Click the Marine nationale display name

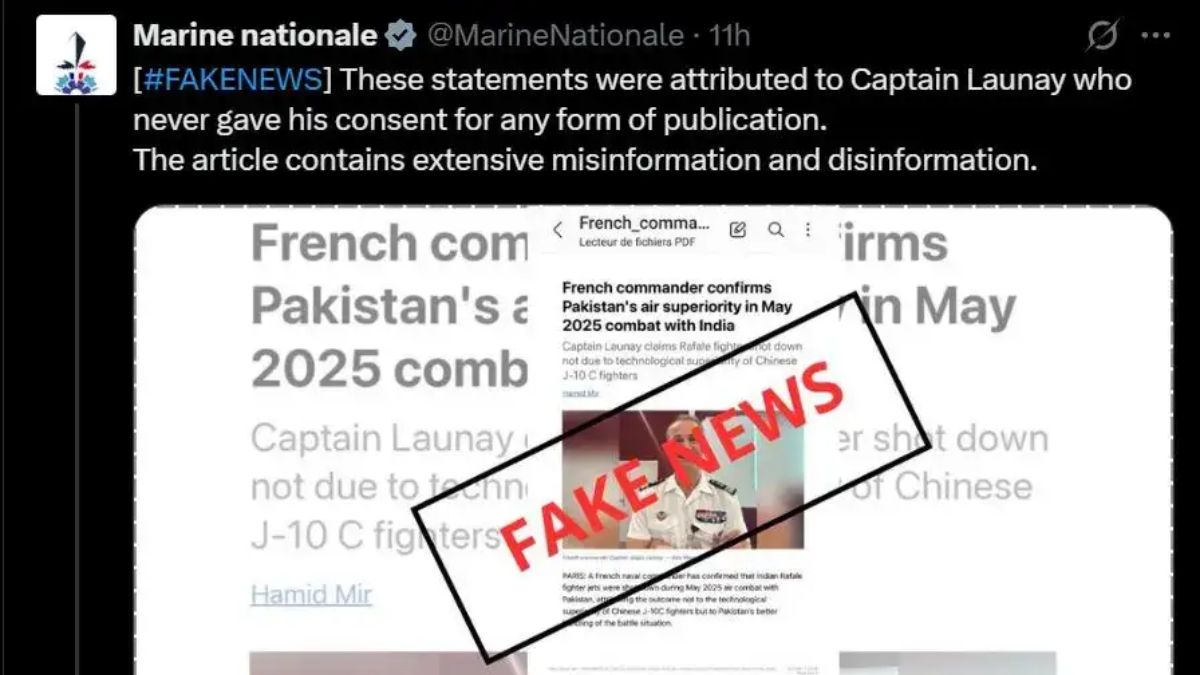click(255, 36)
